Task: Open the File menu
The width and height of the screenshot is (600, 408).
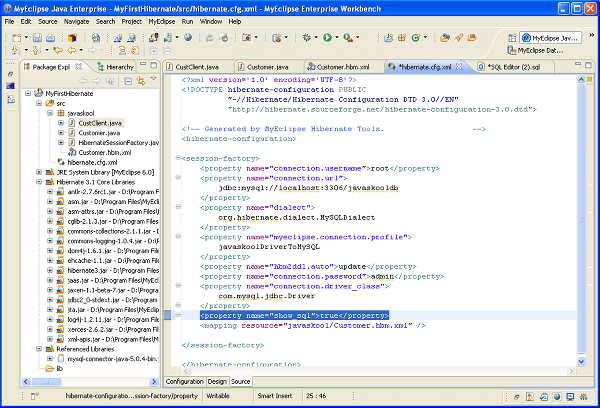Action: [x=10, y=21]
